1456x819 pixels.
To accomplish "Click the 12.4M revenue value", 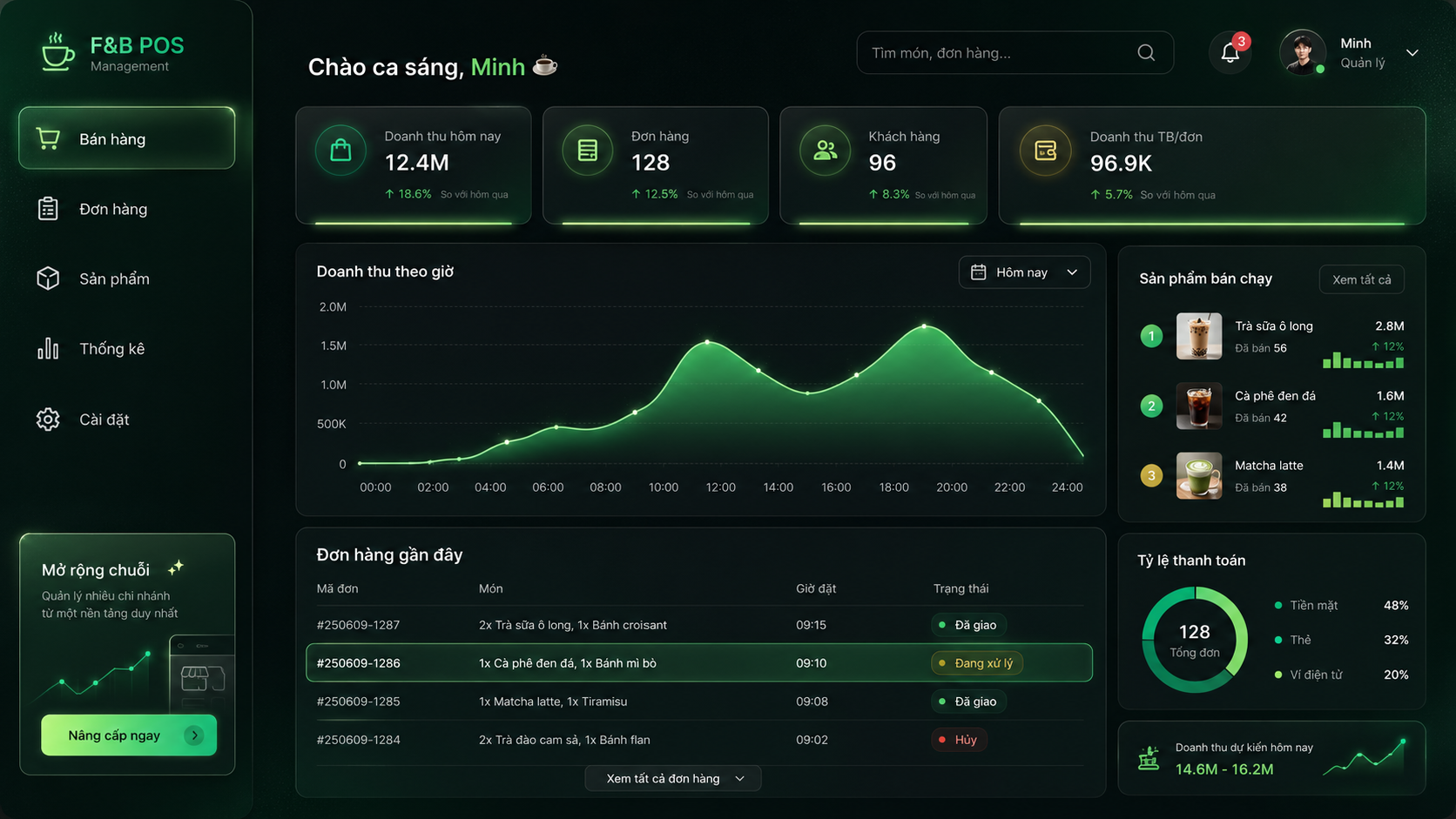I will tap(417, 163).
